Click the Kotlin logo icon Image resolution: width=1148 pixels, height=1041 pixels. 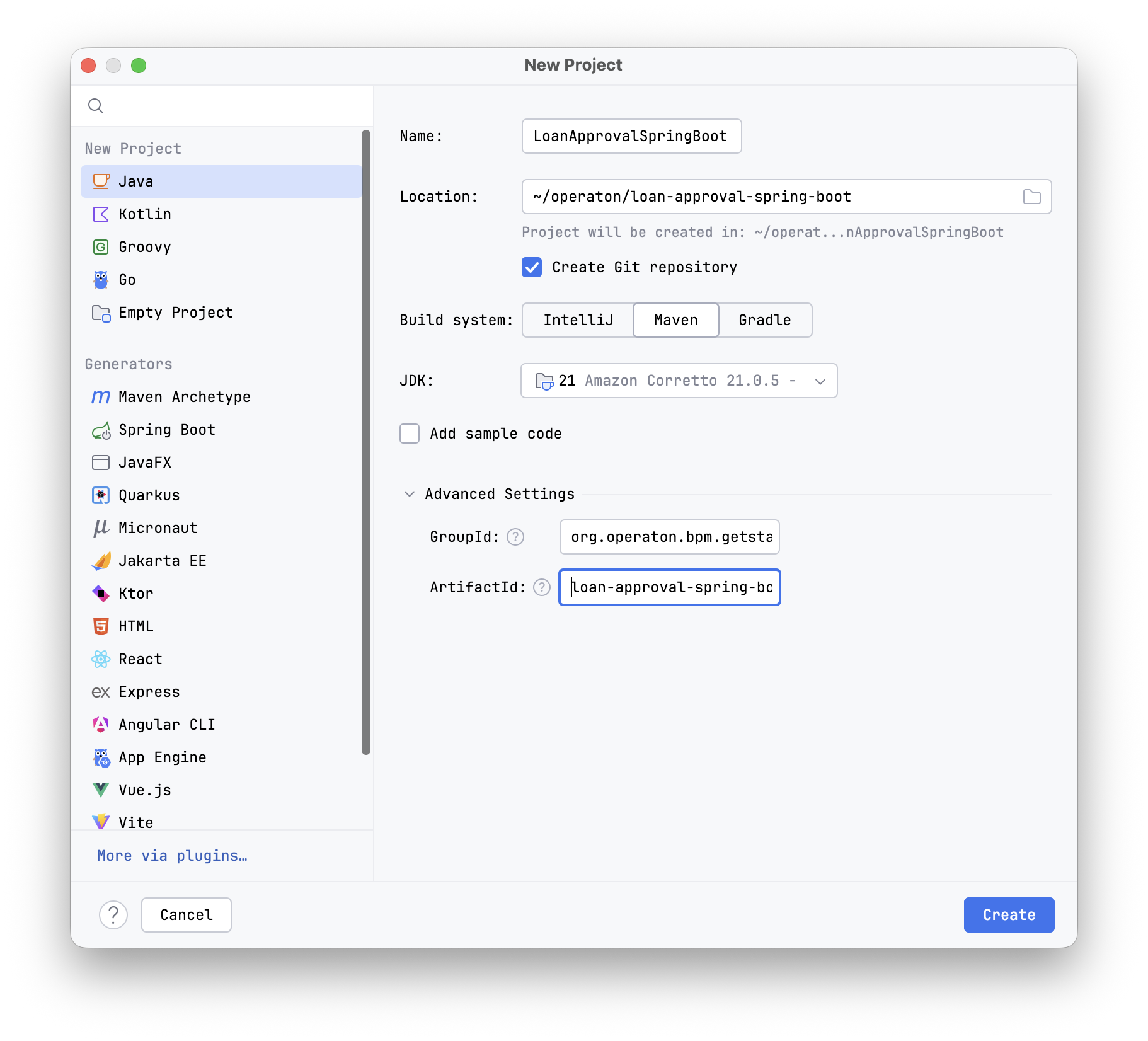[x=101, y=214]
